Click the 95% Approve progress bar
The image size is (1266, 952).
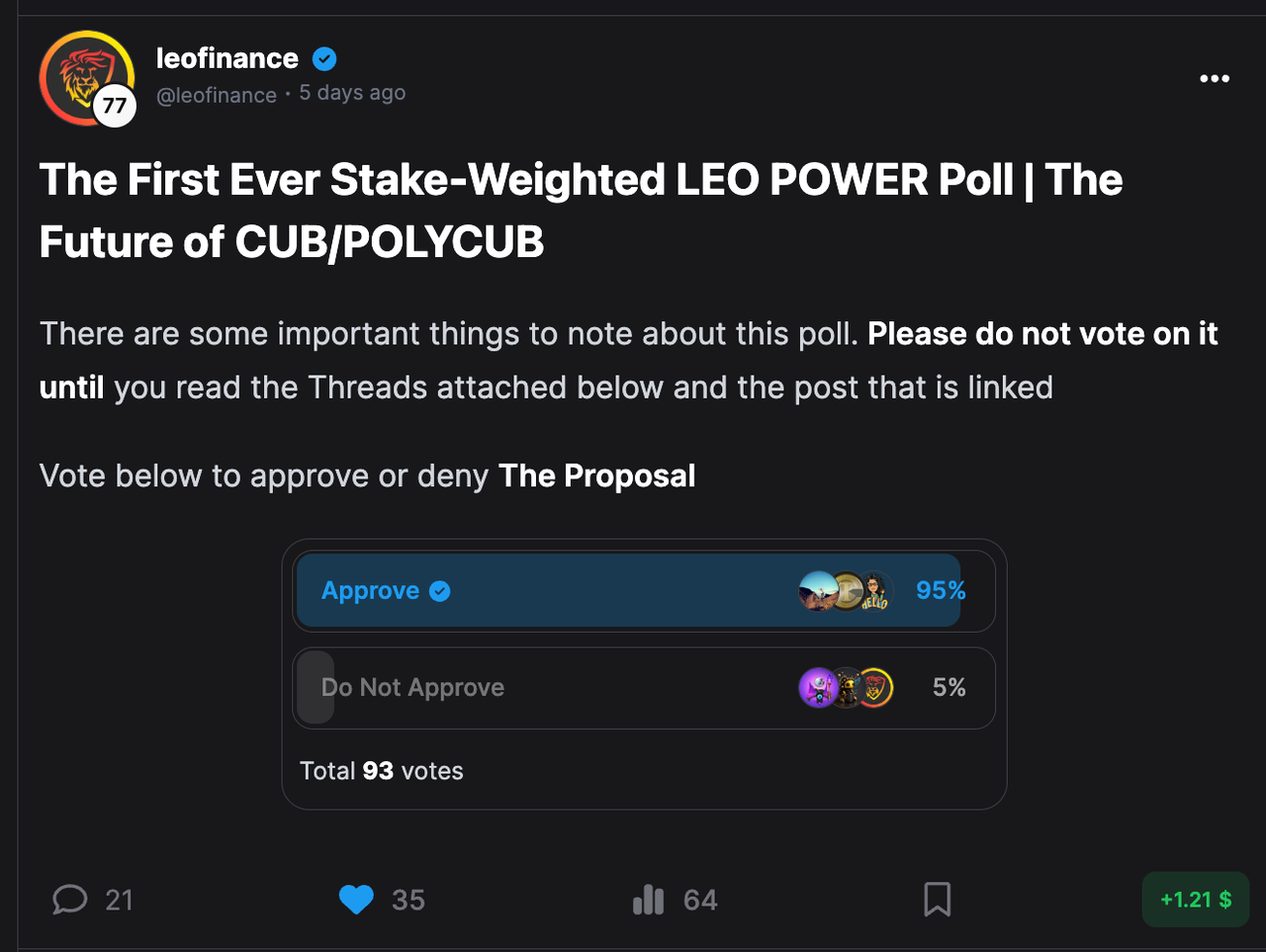[628, 591]
